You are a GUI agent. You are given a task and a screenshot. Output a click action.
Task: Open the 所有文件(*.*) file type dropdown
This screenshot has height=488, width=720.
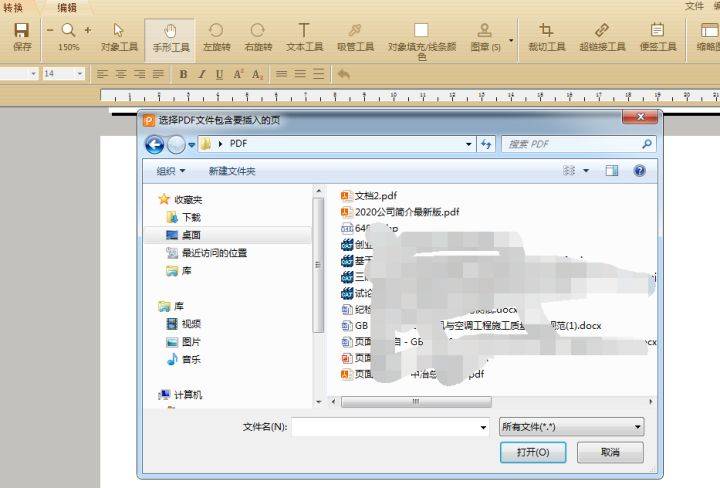572,427
